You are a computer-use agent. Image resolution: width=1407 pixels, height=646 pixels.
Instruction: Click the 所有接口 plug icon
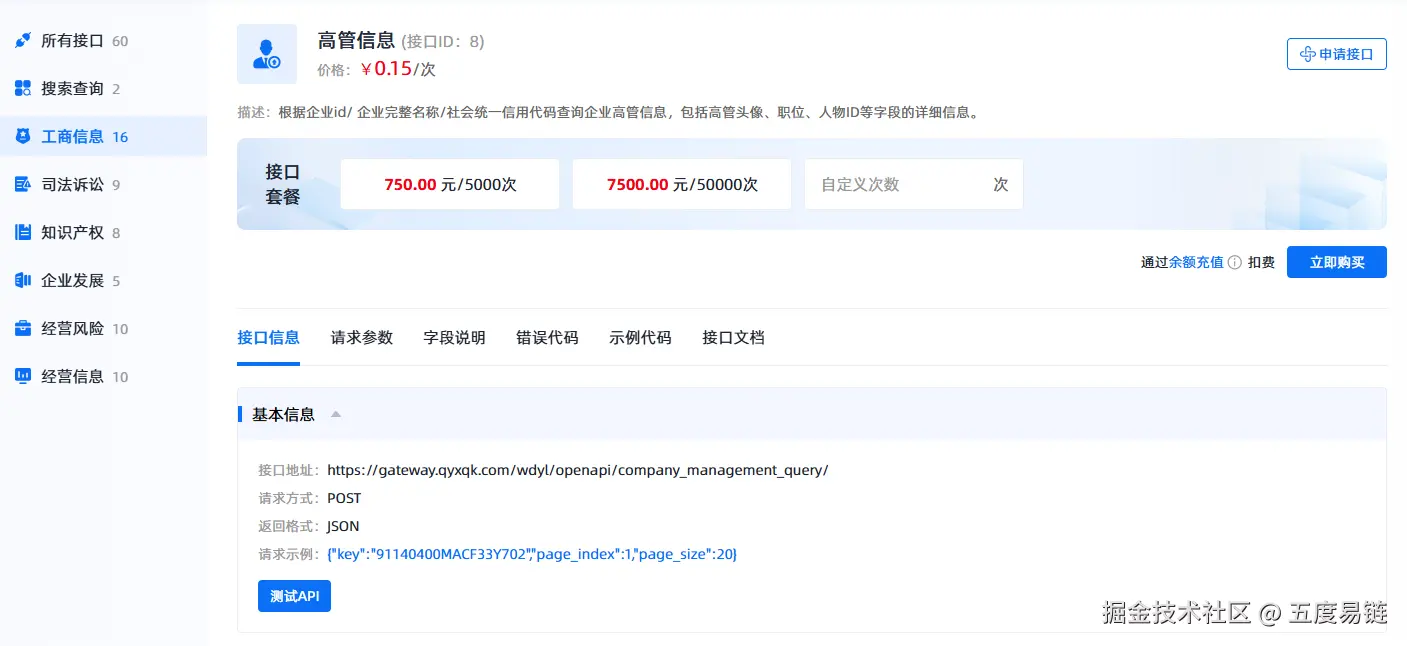click(23, 41)
